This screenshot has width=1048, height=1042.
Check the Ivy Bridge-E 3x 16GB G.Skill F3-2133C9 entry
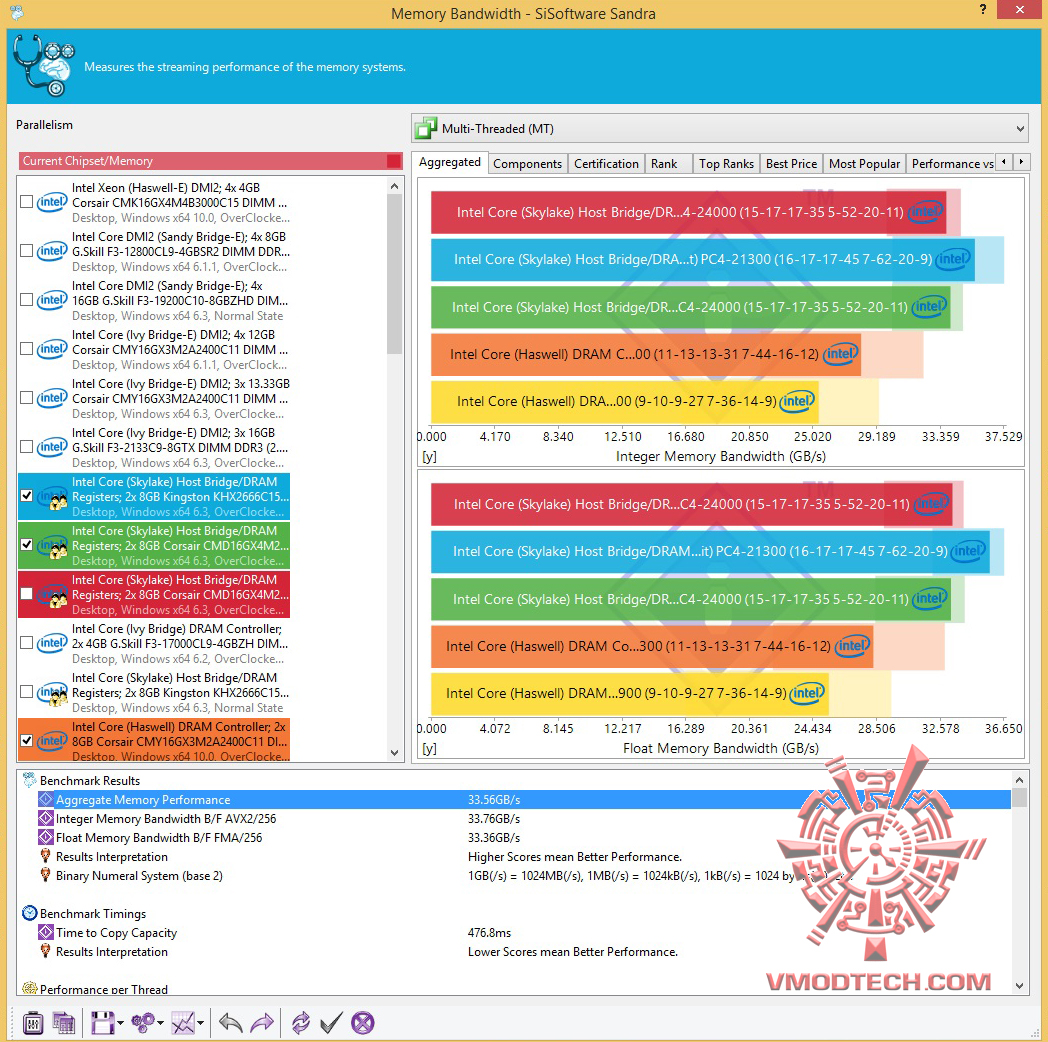[27, 446]
